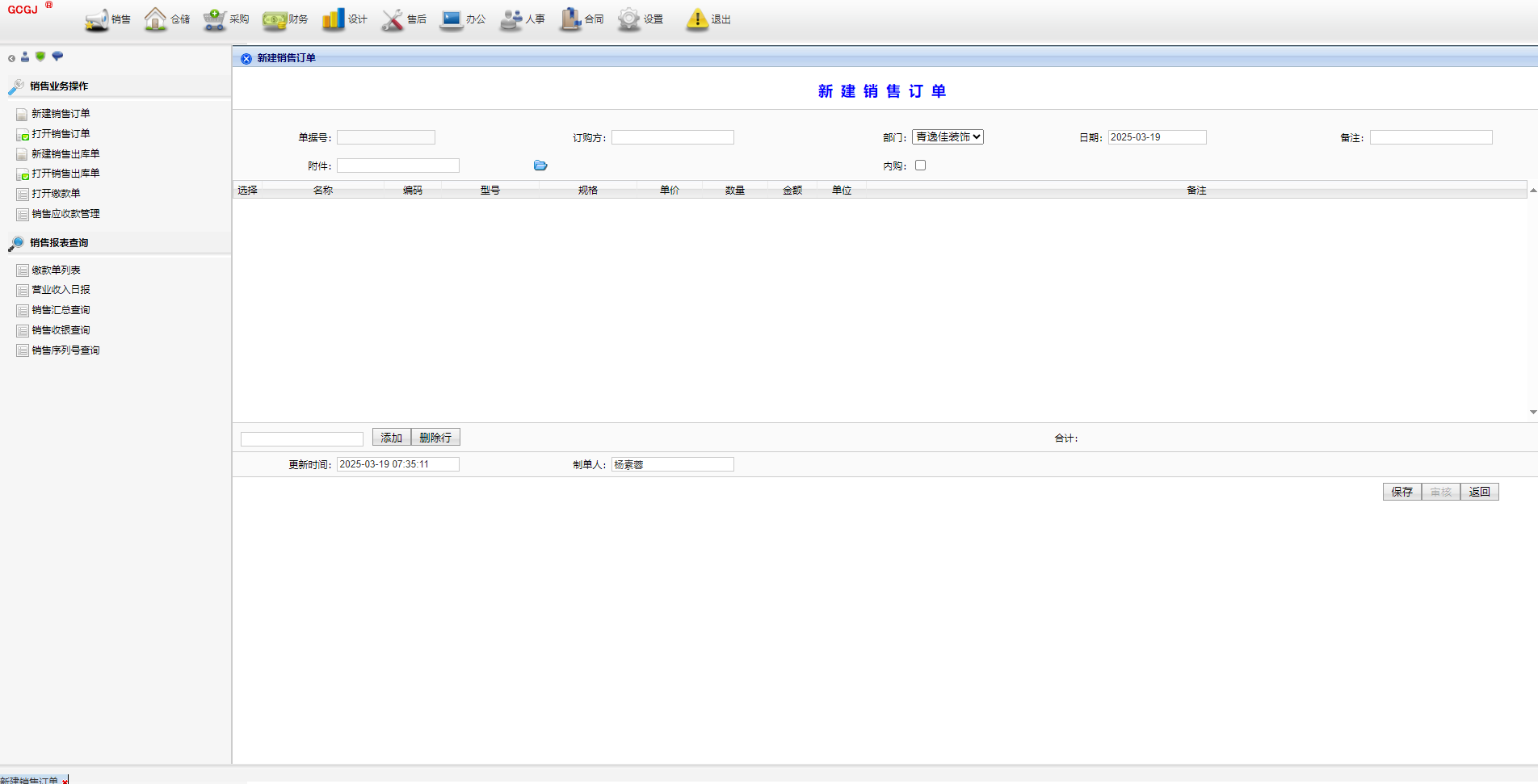This screenshot has height=784, width=1538.
Task: Open 新建销售出库单 in sidebar
Action: [x=65, y=153]
